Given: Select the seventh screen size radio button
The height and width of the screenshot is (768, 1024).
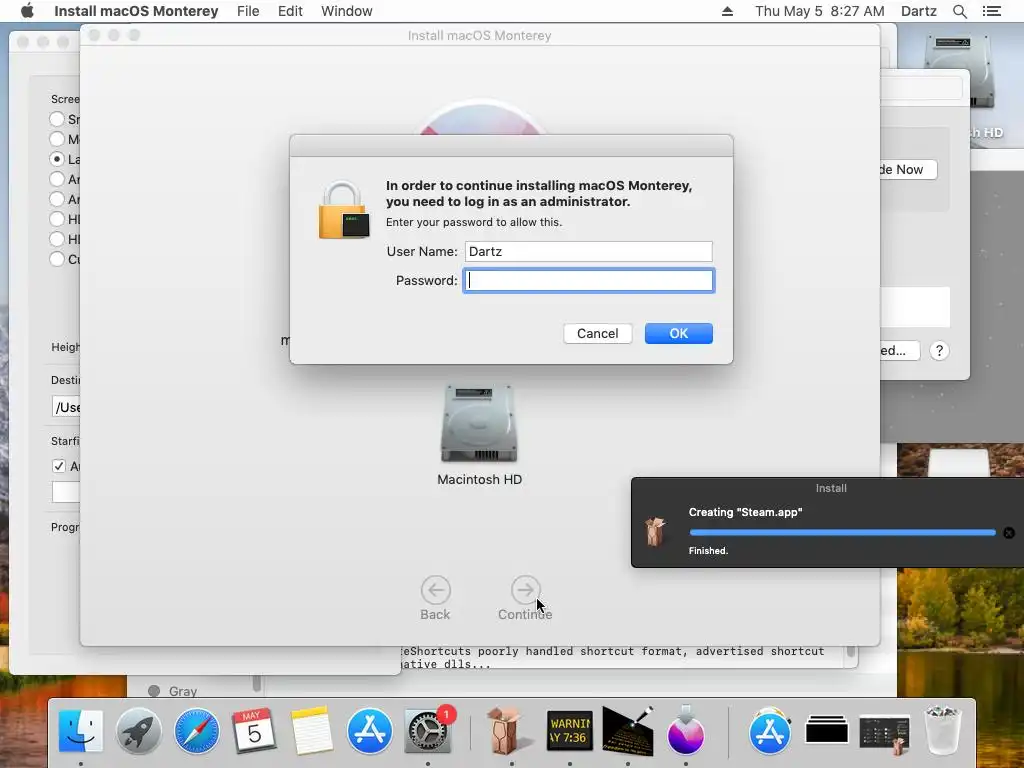Looking at the screenshot, I should [x=57, y=239].
